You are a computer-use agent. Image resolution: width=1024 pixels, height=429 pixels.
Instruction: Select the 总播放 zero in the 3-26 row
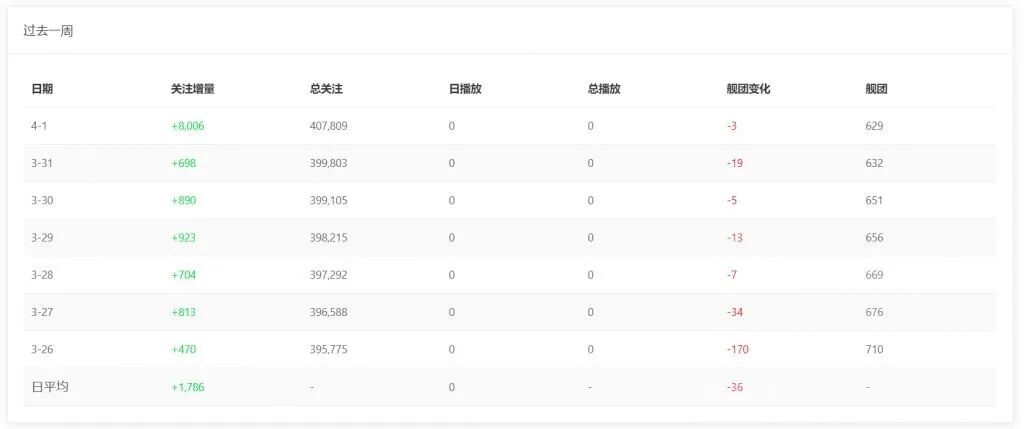click(590, 349)
